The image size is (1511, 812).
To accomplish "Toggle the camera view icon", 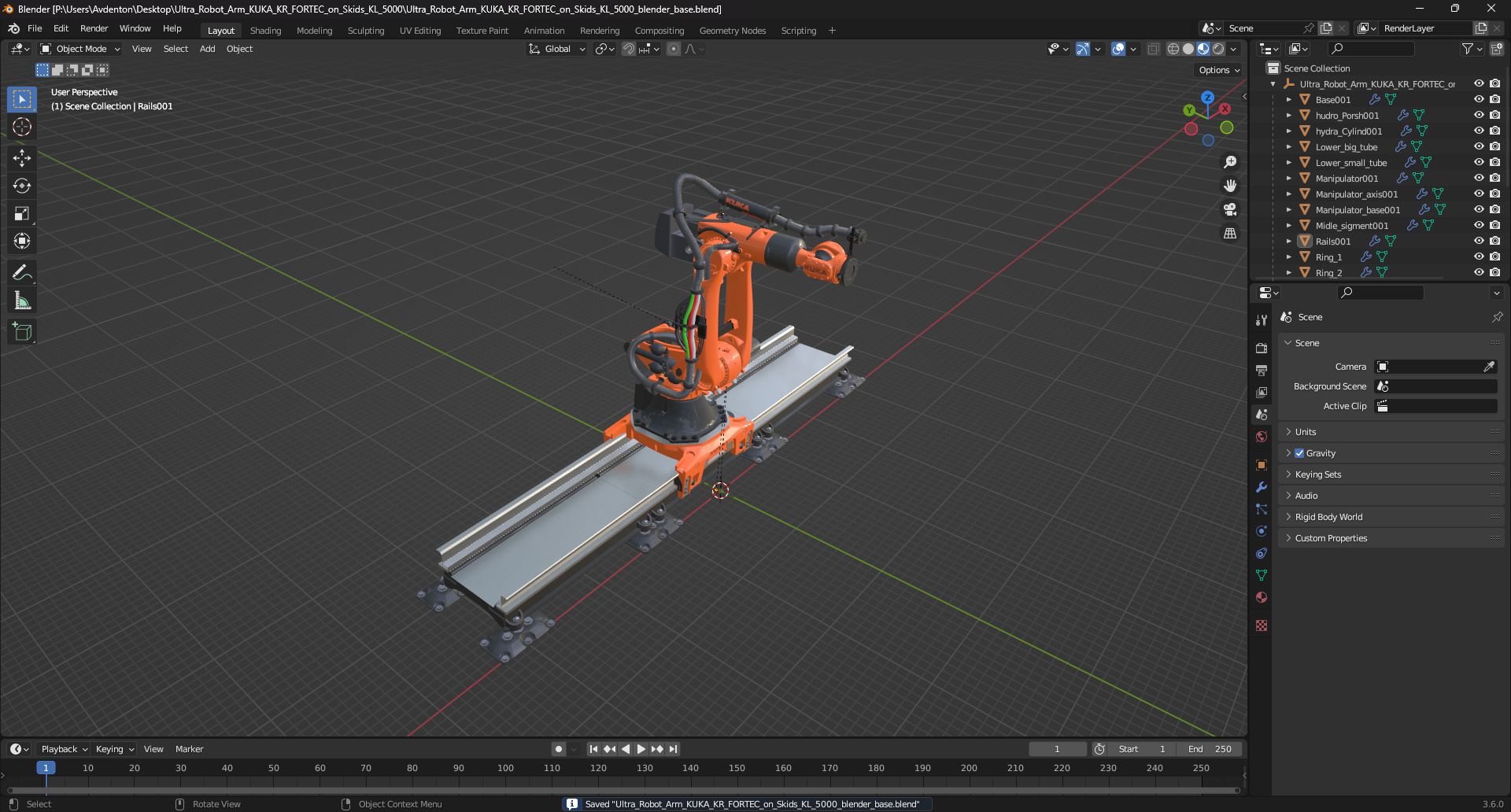I will [x=1230, y=209].
